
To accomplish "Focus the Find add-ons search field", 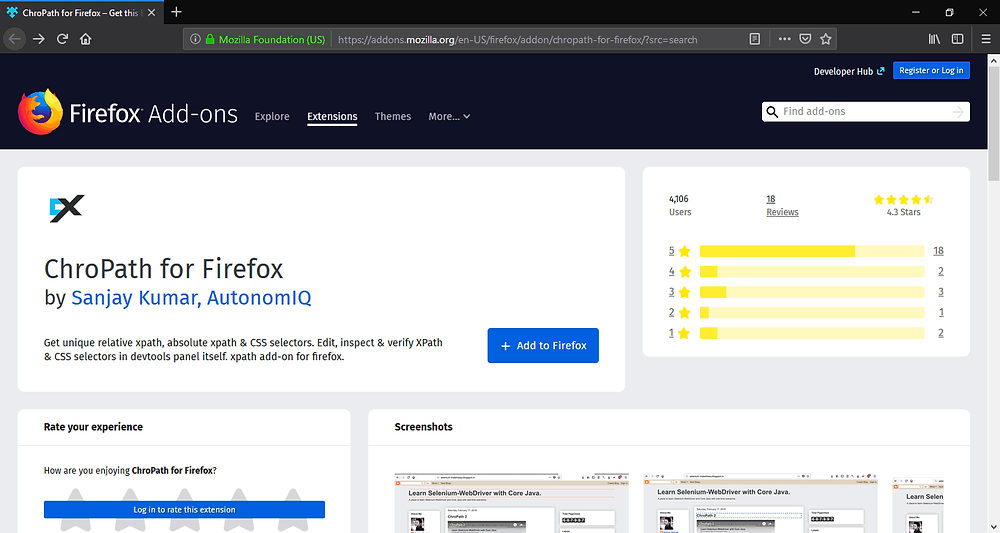I will click(865, 112).
